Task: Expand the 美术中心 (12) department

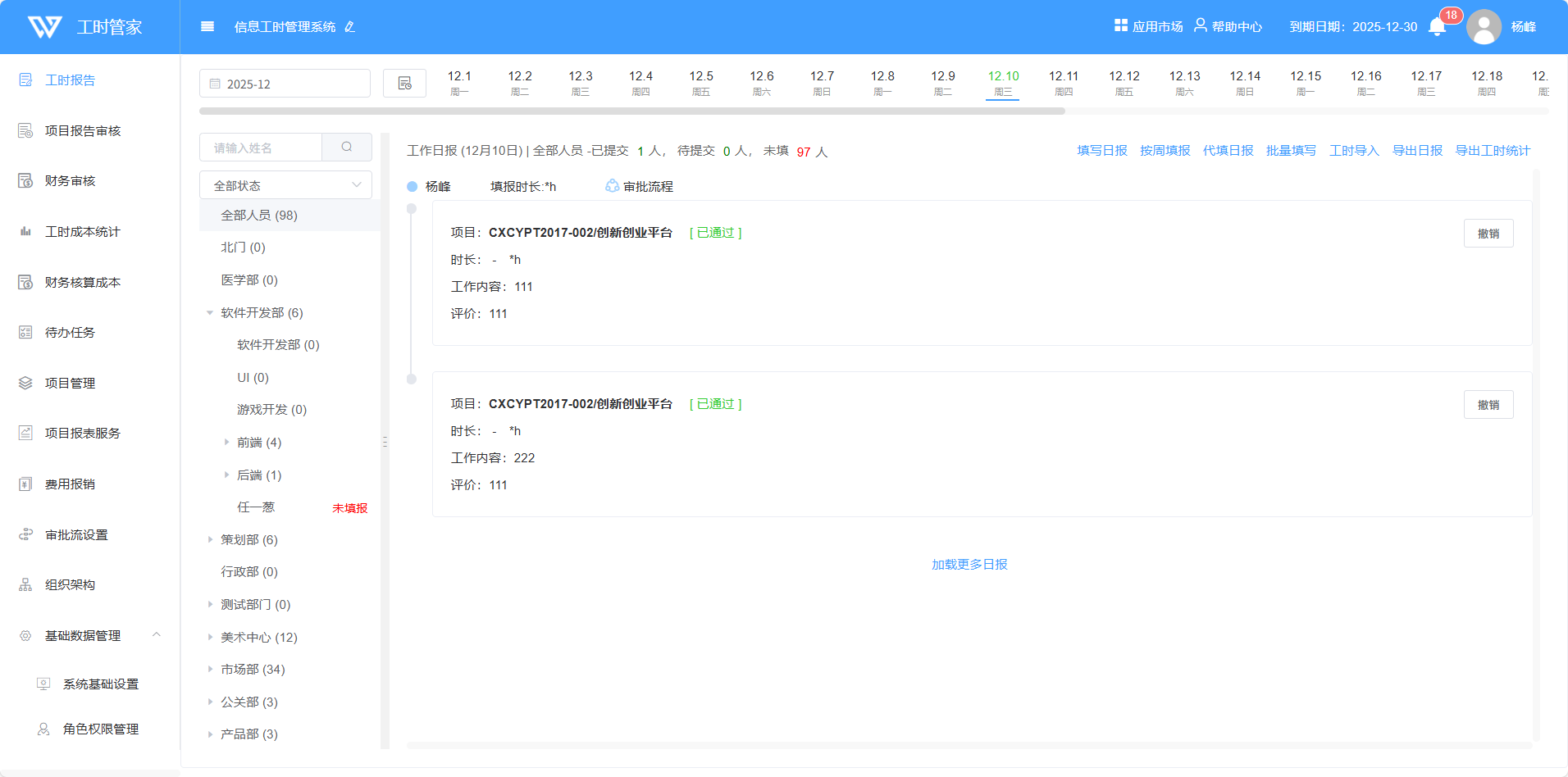Action: pos(210,637)
